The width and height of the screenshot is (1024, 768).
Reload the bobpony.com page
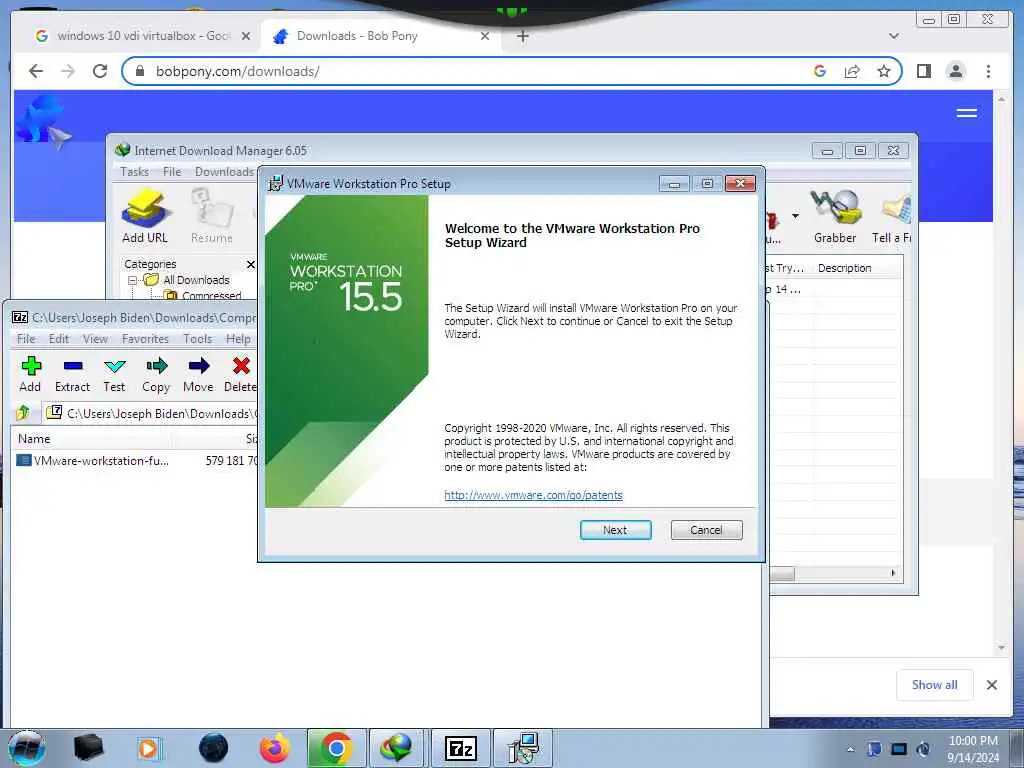[x=100, y=71]
